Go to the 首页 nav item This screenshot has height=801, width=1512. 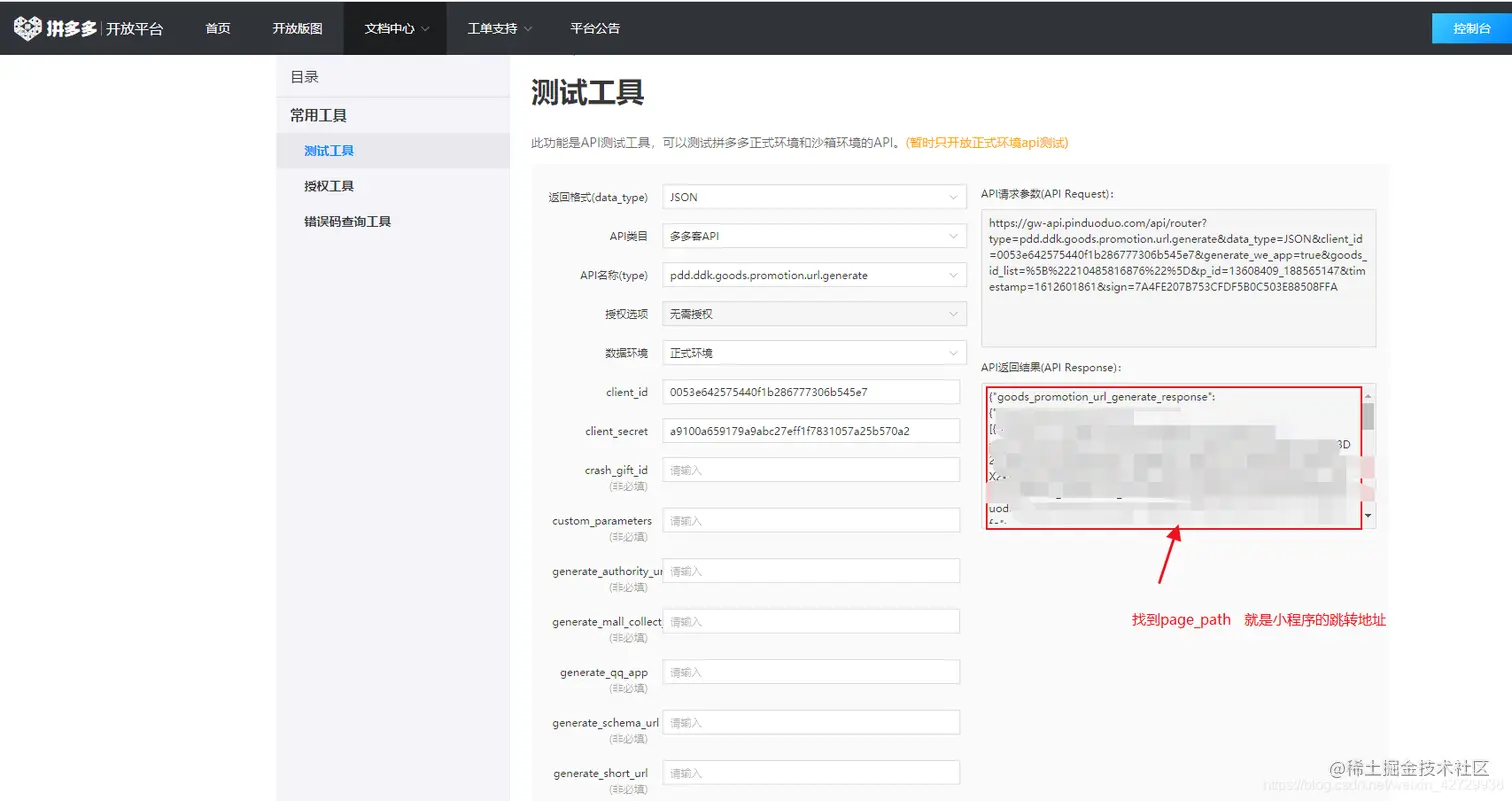[218, 28]
